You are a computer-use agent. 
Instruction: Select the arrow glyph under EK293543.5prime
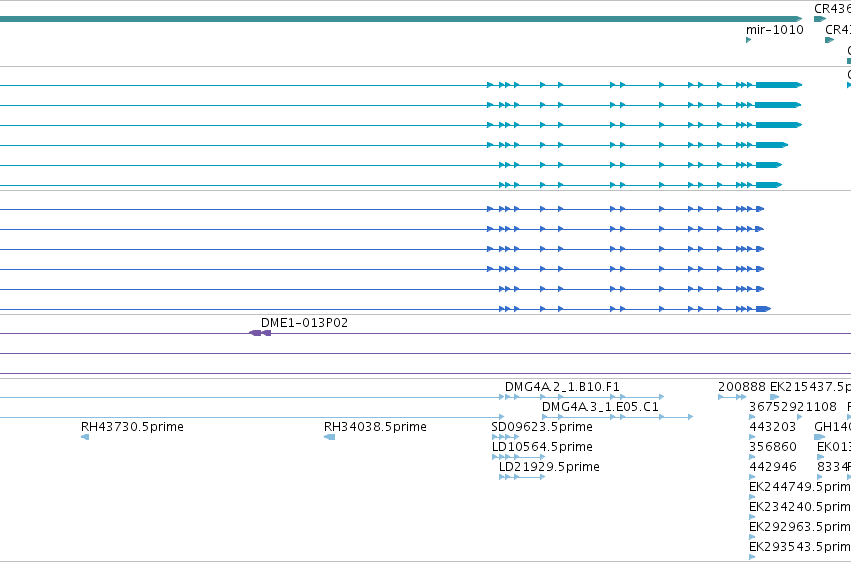(752, 557)
